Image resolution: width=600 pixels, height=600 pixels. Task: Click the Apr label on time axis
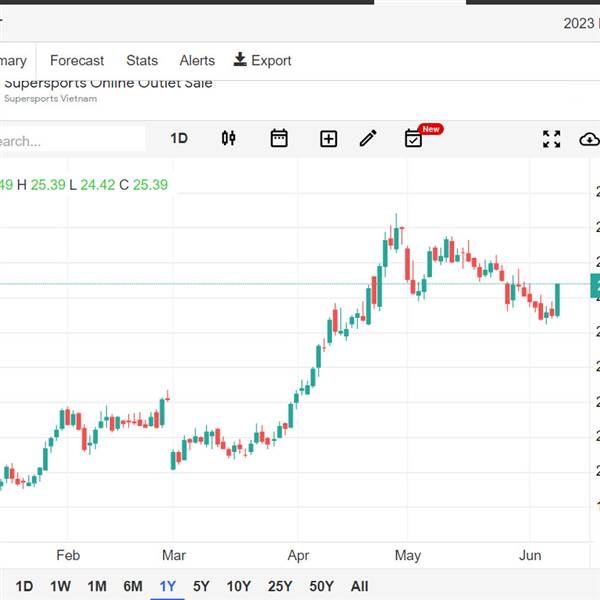pyautogui.click(x=298, y=555)
